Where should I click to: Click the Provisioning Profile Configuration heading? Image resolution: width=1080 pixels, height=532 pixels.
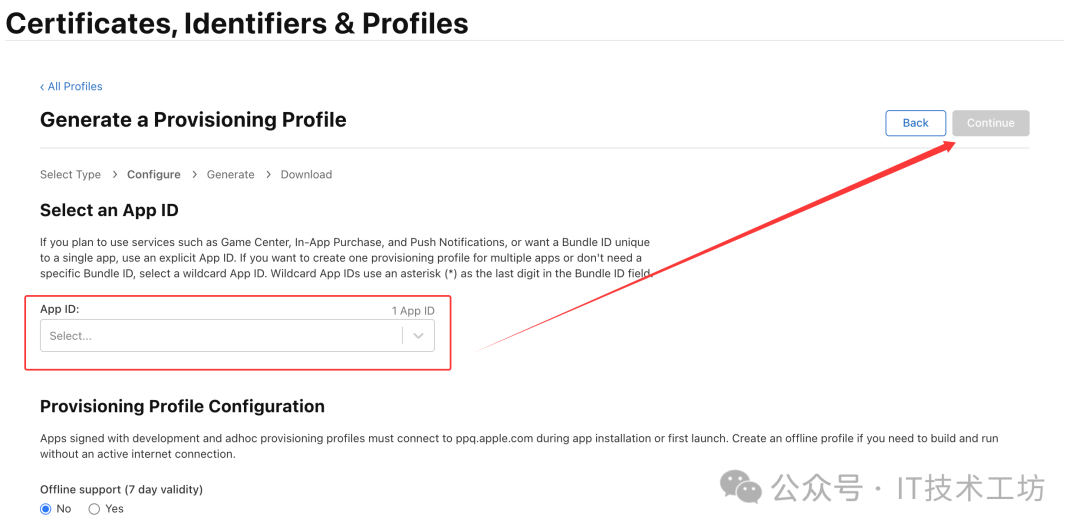(182, 406)
